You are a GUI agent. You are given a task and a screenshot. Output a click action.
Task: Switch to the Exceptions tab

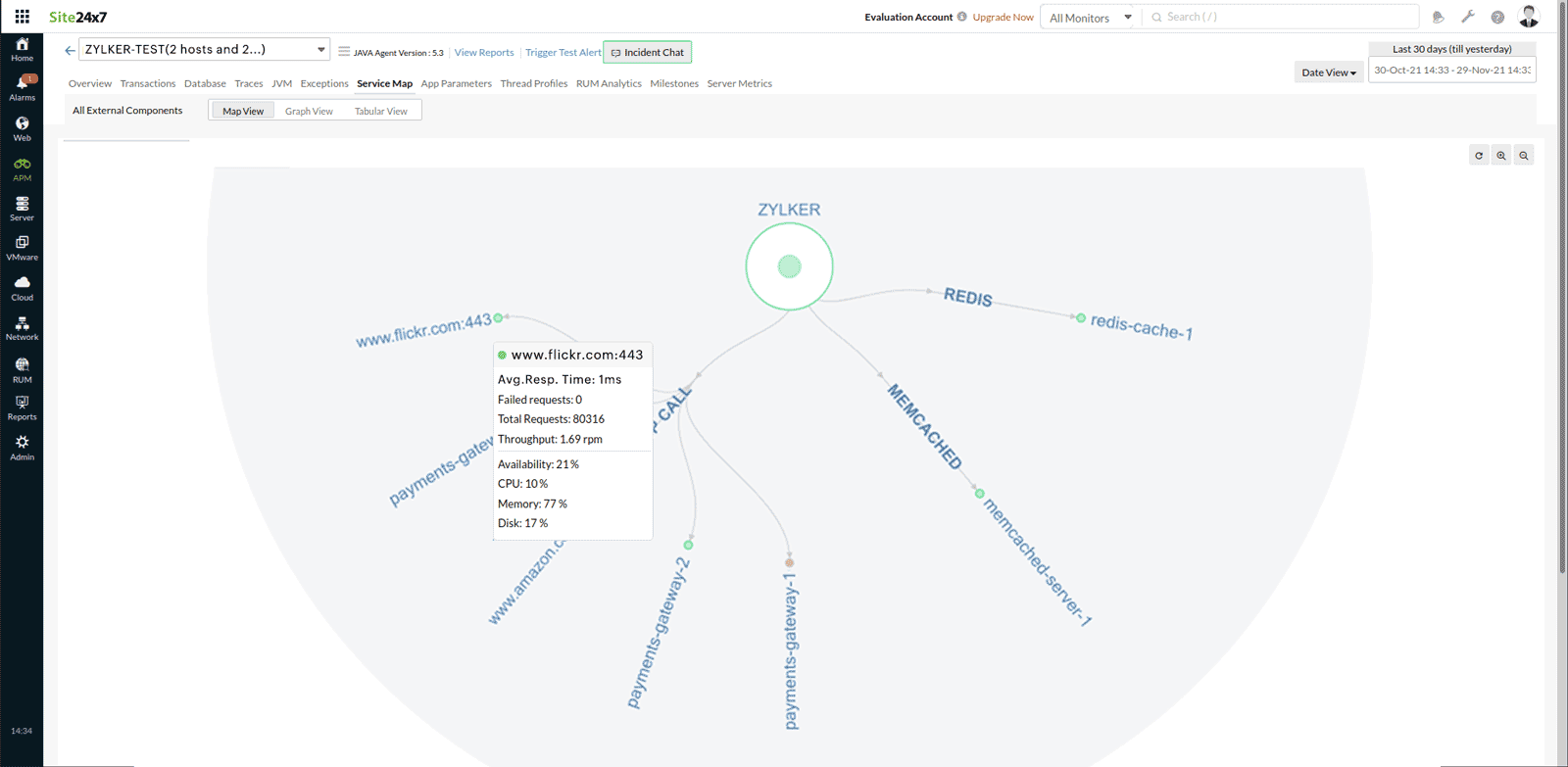(x=324, y=83)
